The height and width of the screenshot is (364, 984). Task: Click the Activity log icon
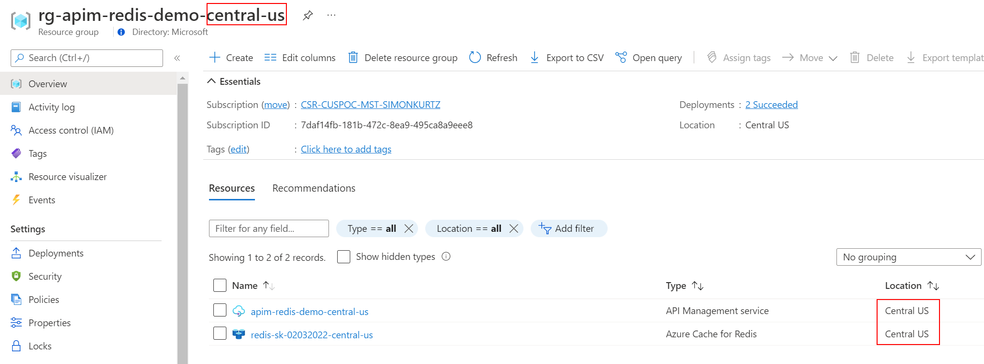tap(17, 107)
